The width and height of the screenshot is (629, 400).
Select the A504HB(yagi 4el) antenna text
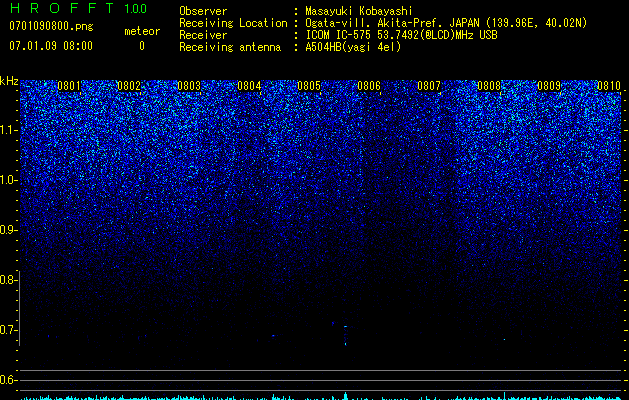[353, 47]
